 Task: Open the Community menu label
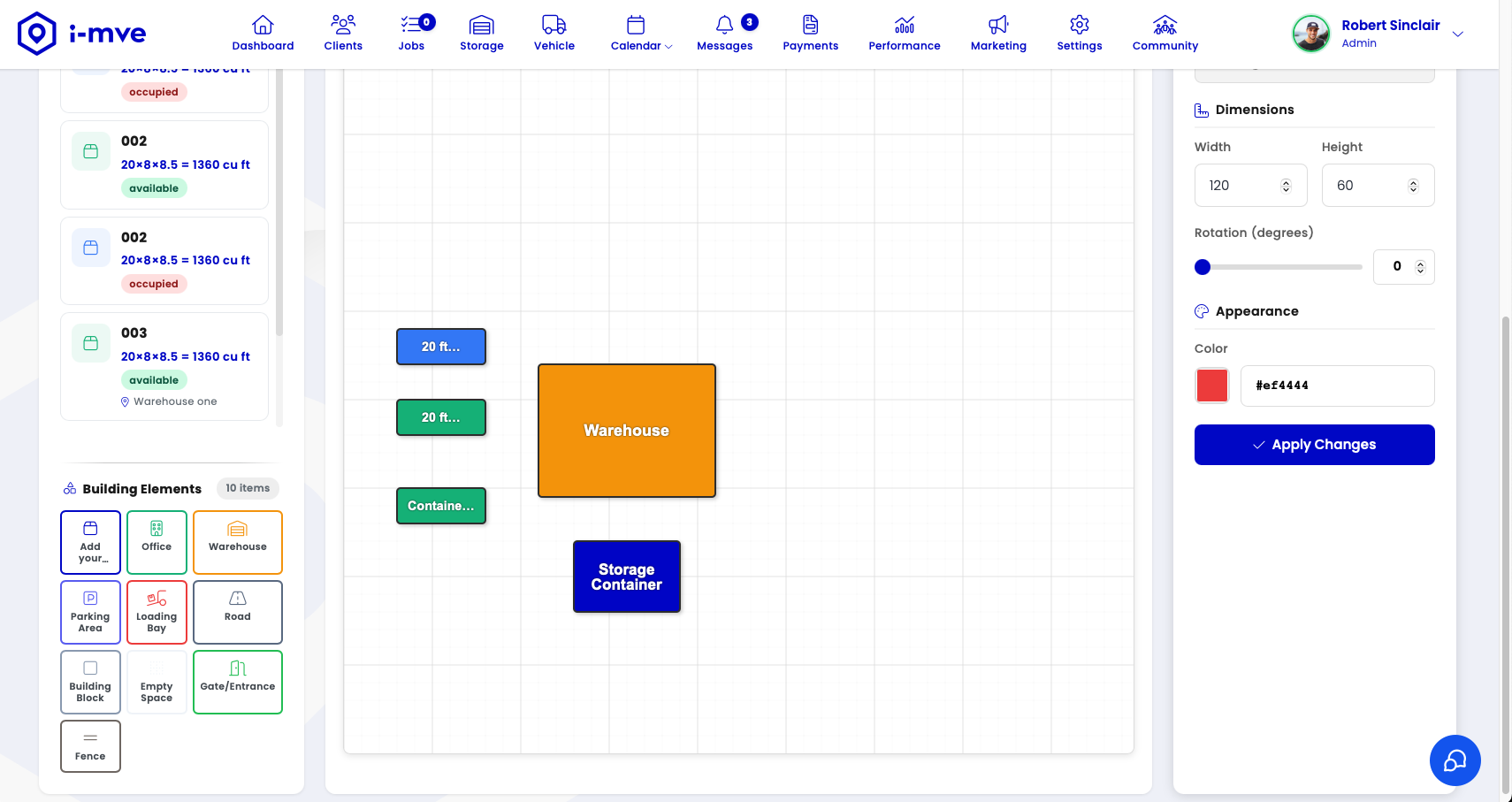pos(1165,46)
